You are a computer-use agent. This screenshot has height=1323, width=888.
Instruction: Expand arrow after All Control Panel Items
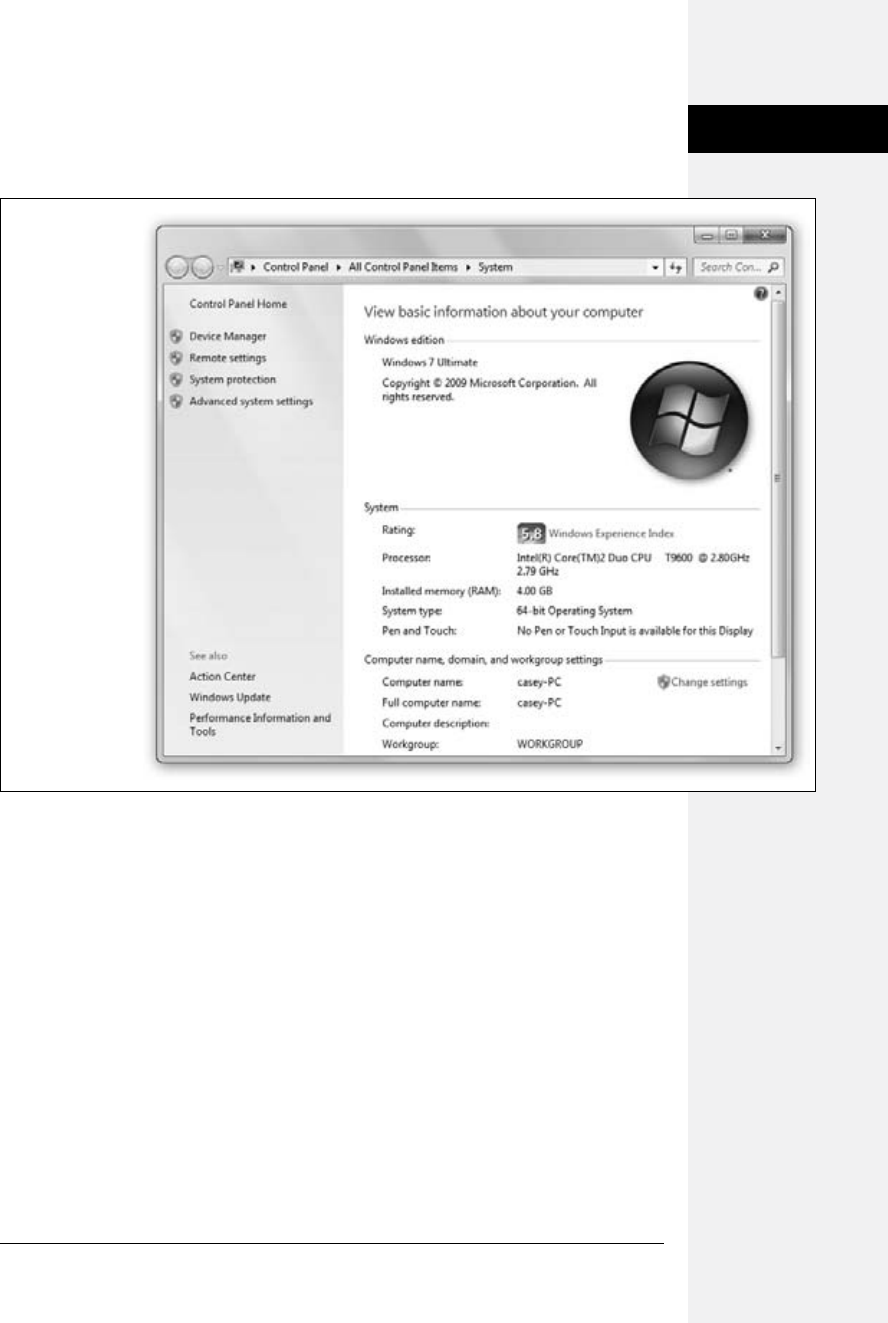click(467, 268)
